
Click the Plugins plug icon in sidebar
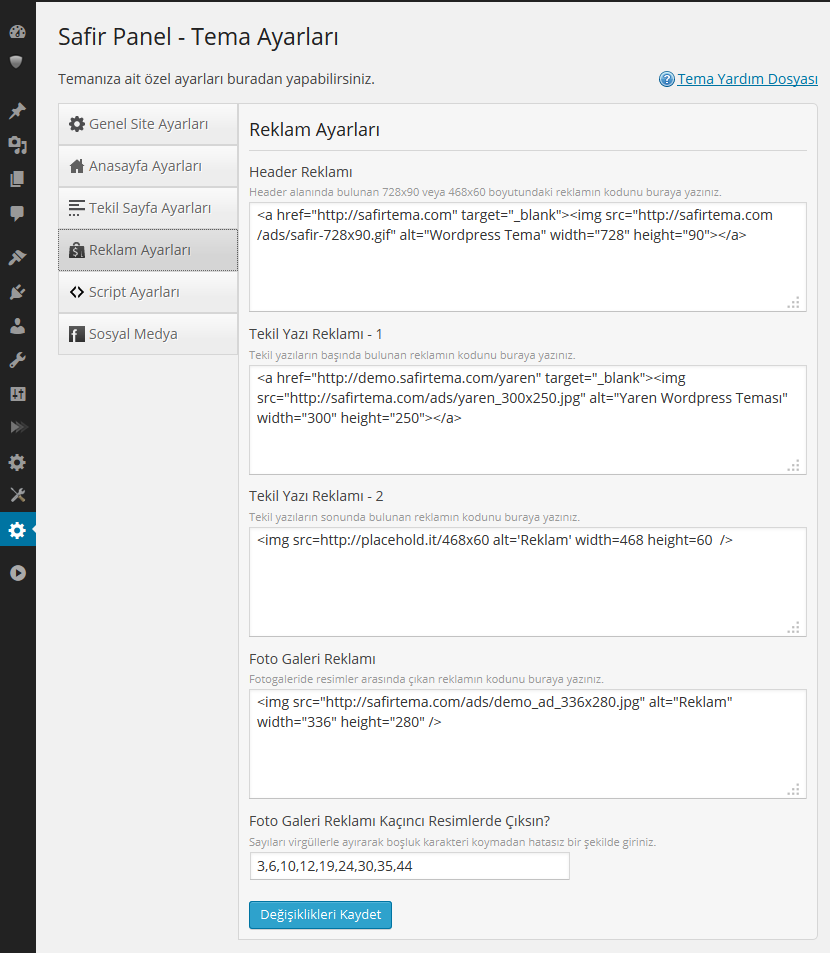(18, 292)
